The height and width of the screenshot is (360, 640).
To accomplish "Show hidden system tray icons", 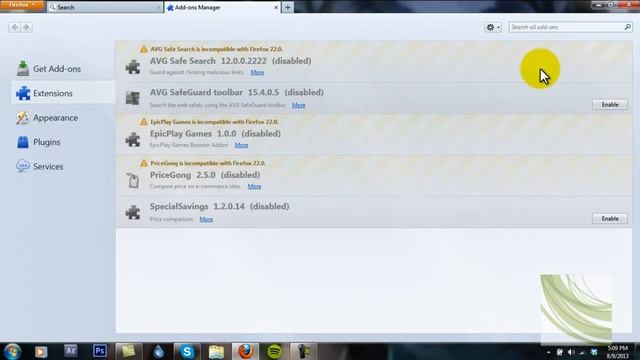I will pyautogui.click(x=548, y=352).
